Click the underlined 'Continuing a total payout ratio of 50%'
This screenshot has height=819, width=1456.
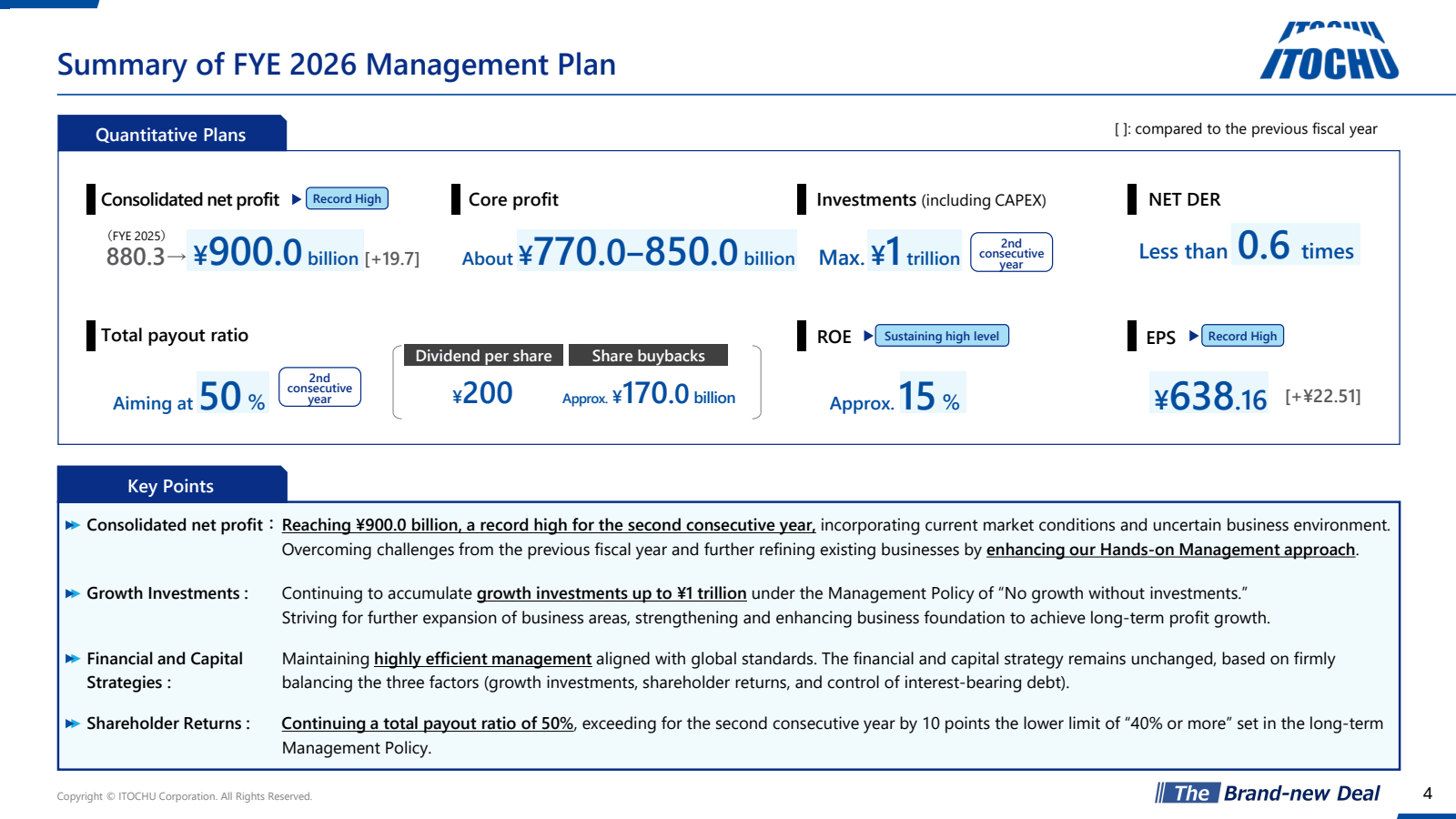[428, 723]
